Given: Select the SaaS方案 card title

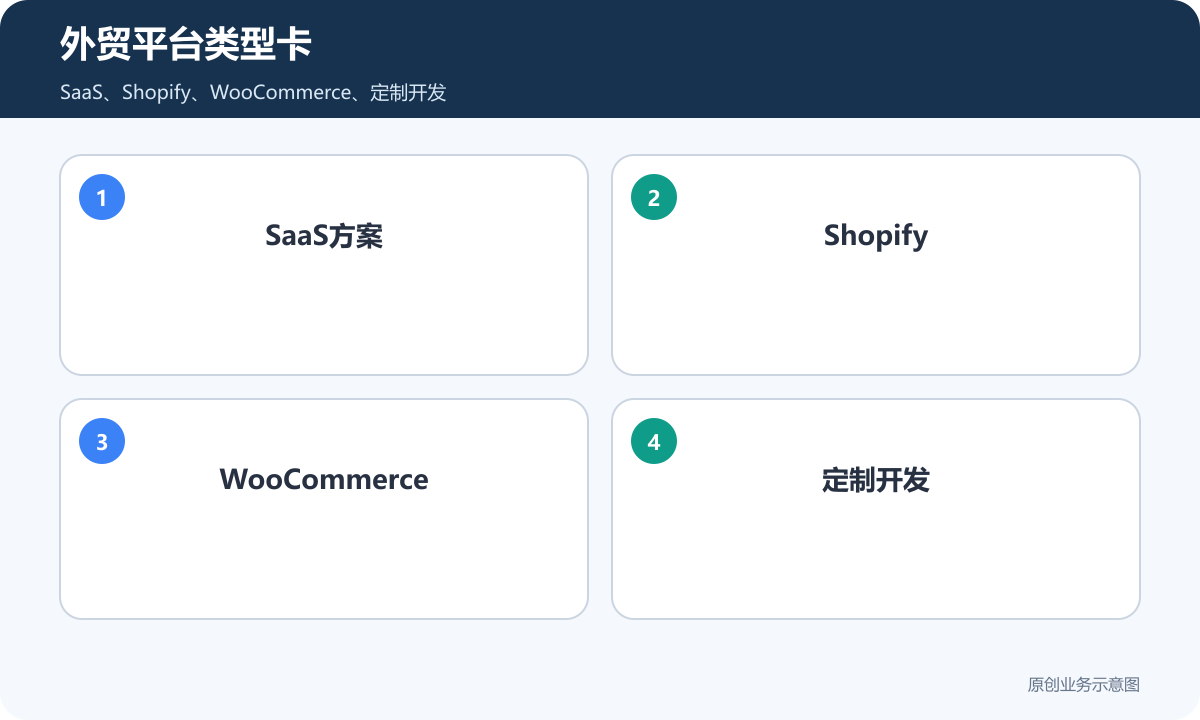Looking at the screenshot, I should [x=324, y=236].
